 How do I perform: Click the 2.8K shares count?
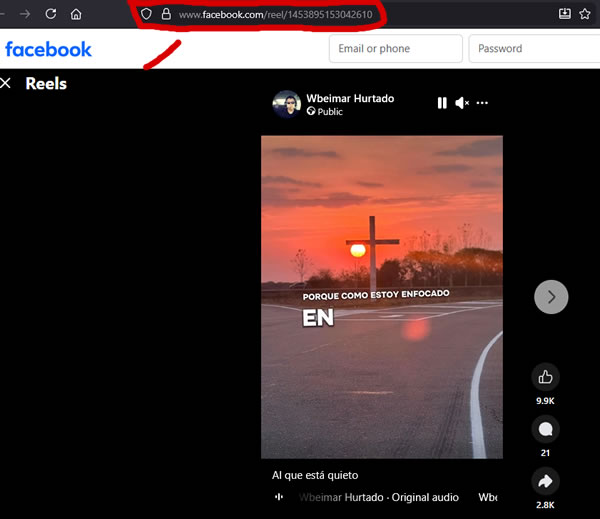[x=545, y=505]
